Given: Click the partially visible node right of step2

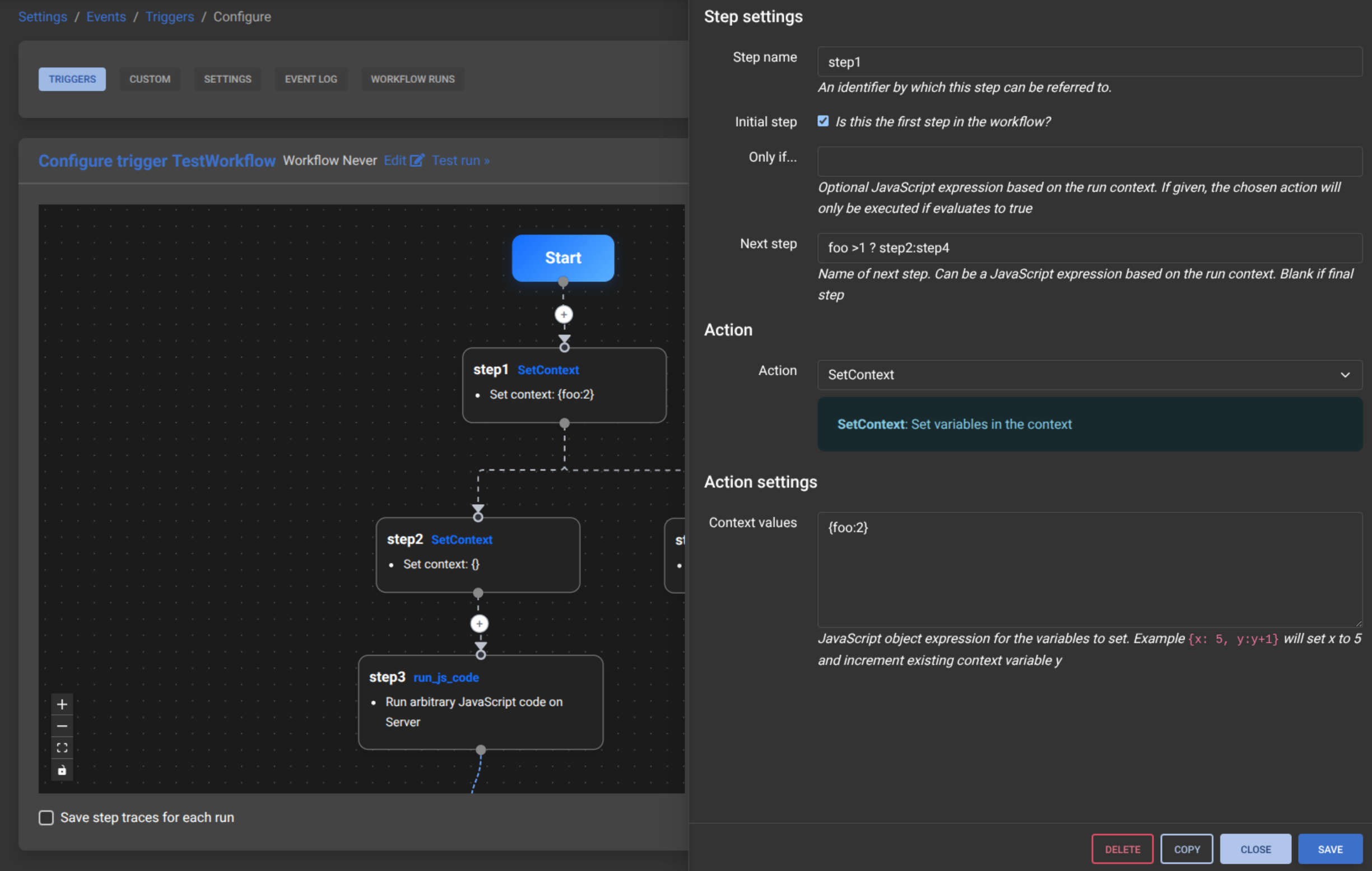Looking at the screenshot, I should pos(675,555).
